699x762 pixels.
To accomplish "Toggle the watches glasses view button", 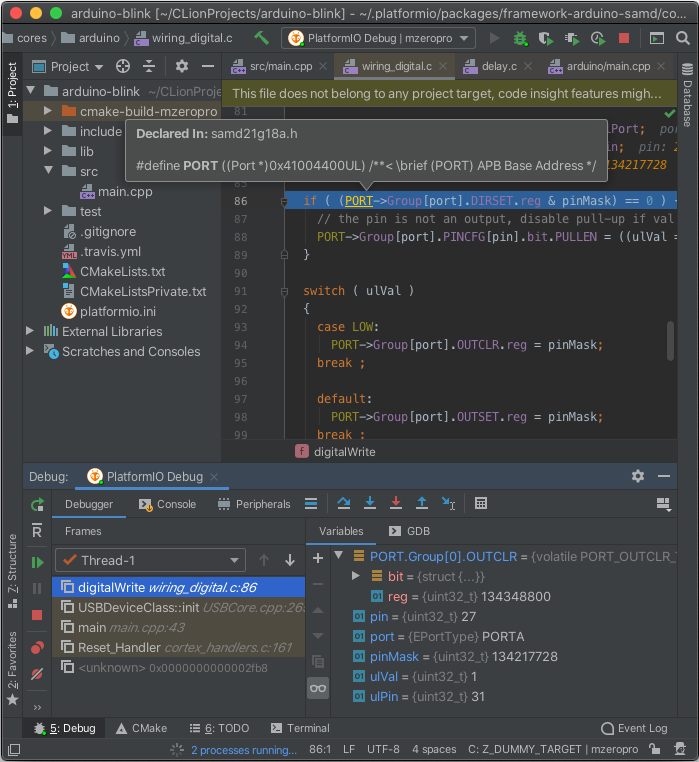I will [318, 688].
